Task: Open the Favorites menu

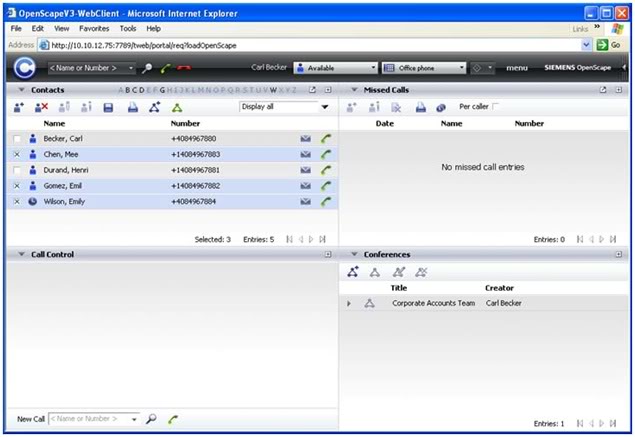Action: [94, 28]
